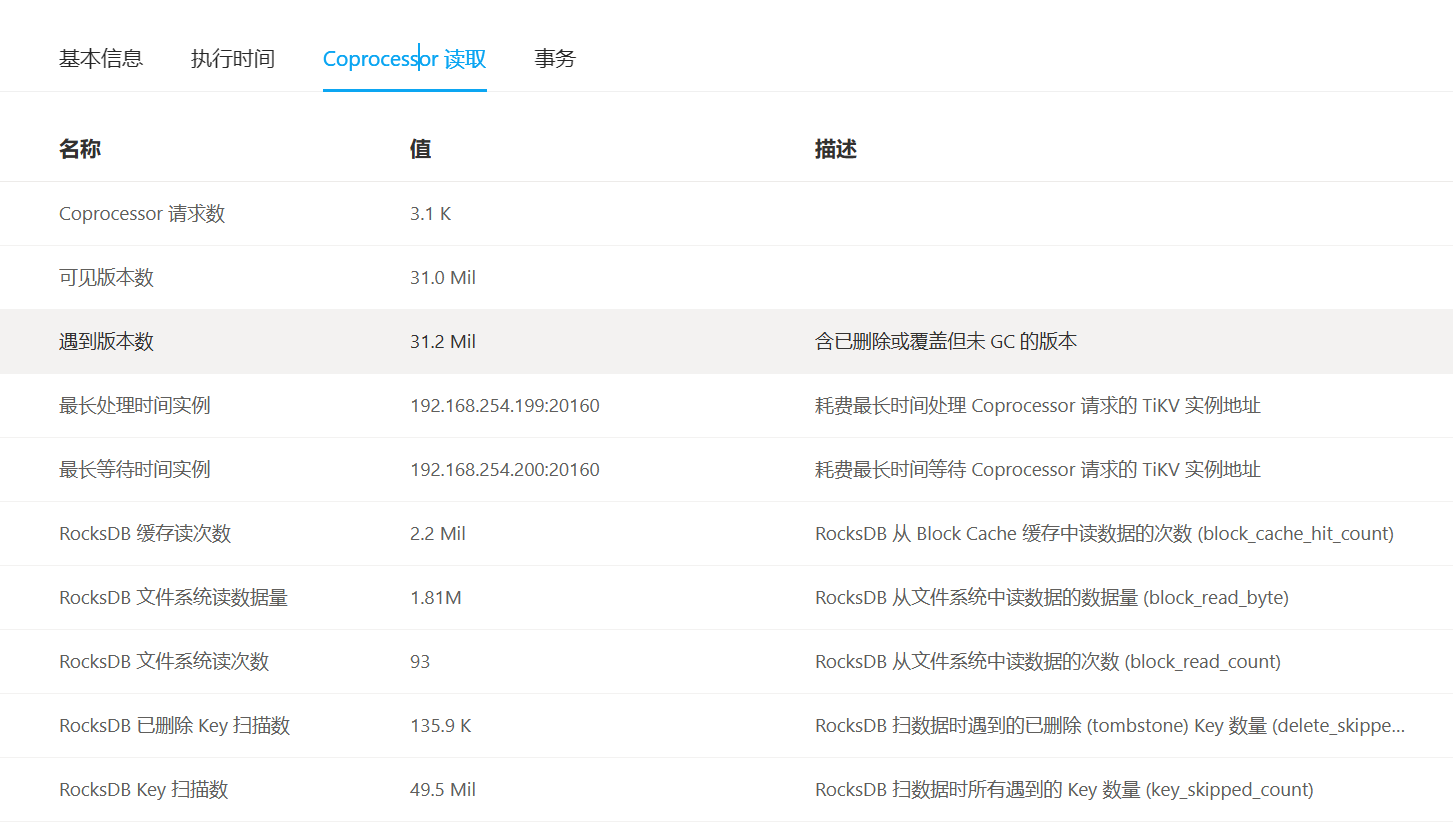Screen dimensions: 1453x826
Task: Click the block_read_count description
Action: pyautogui.click(x=1048, y=662)
